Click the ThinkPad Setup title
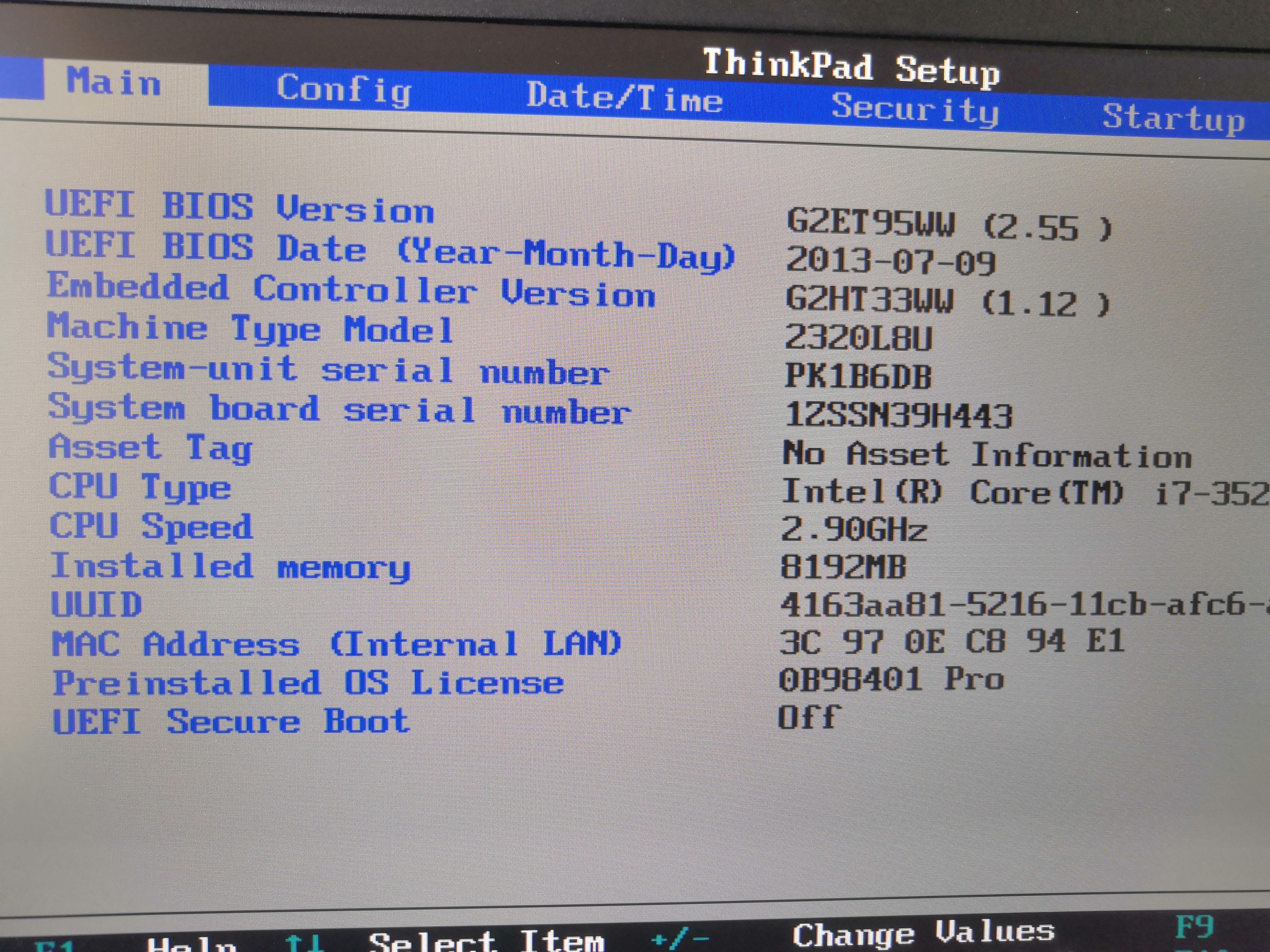Image resolution: width=1270 pixels, height=952 pixels. (851, 68)
